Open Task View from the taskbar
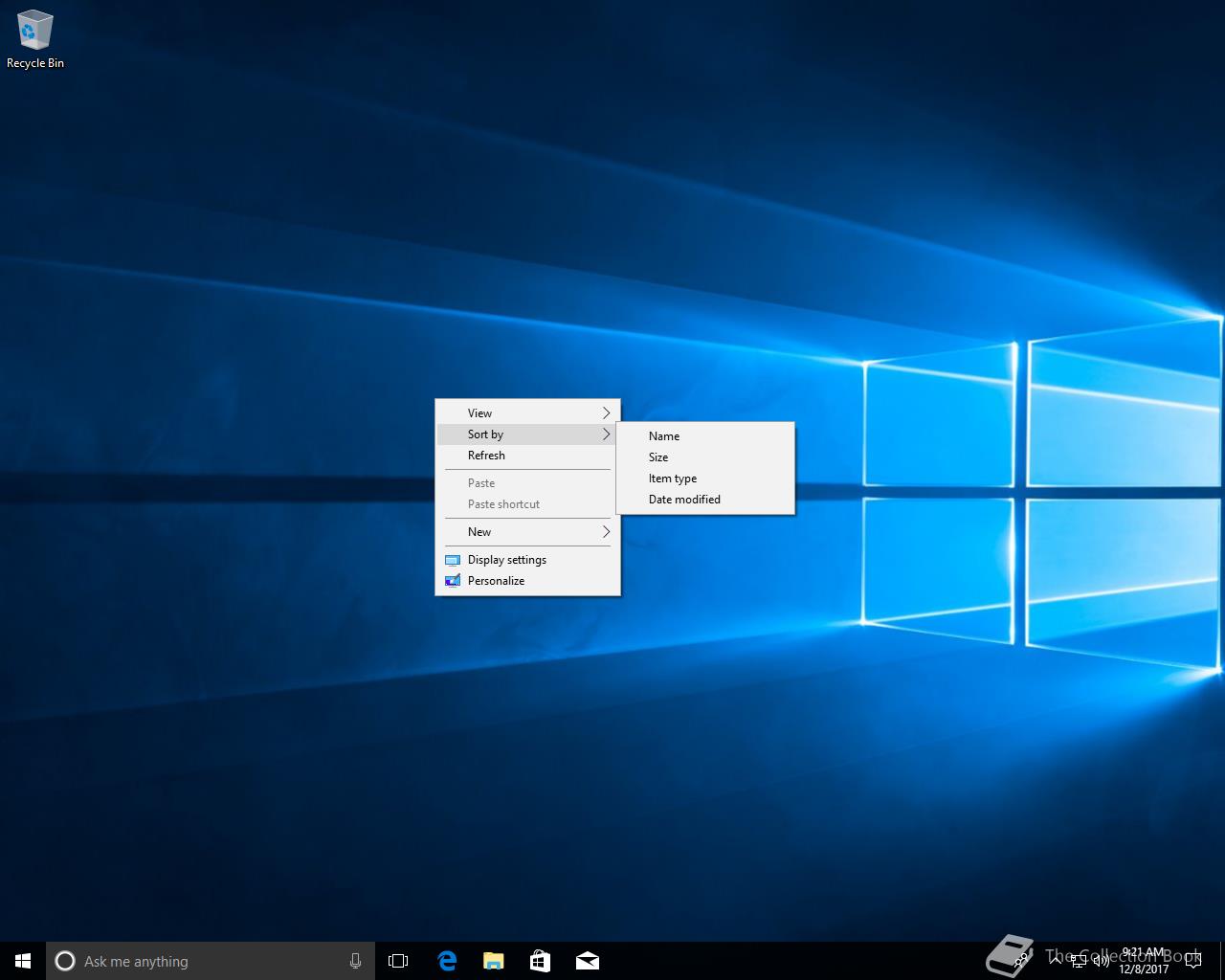 398,961
